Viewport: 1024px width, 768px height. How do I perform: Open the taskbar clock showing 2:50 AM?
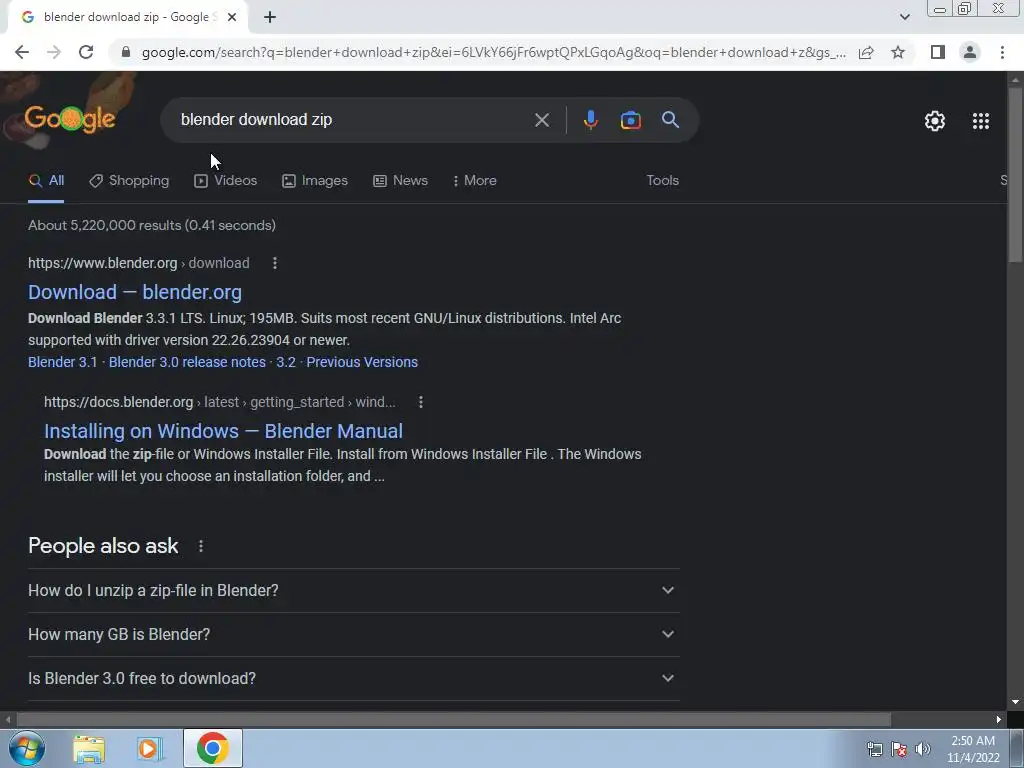pyautogui.click(x=973, y=749)
